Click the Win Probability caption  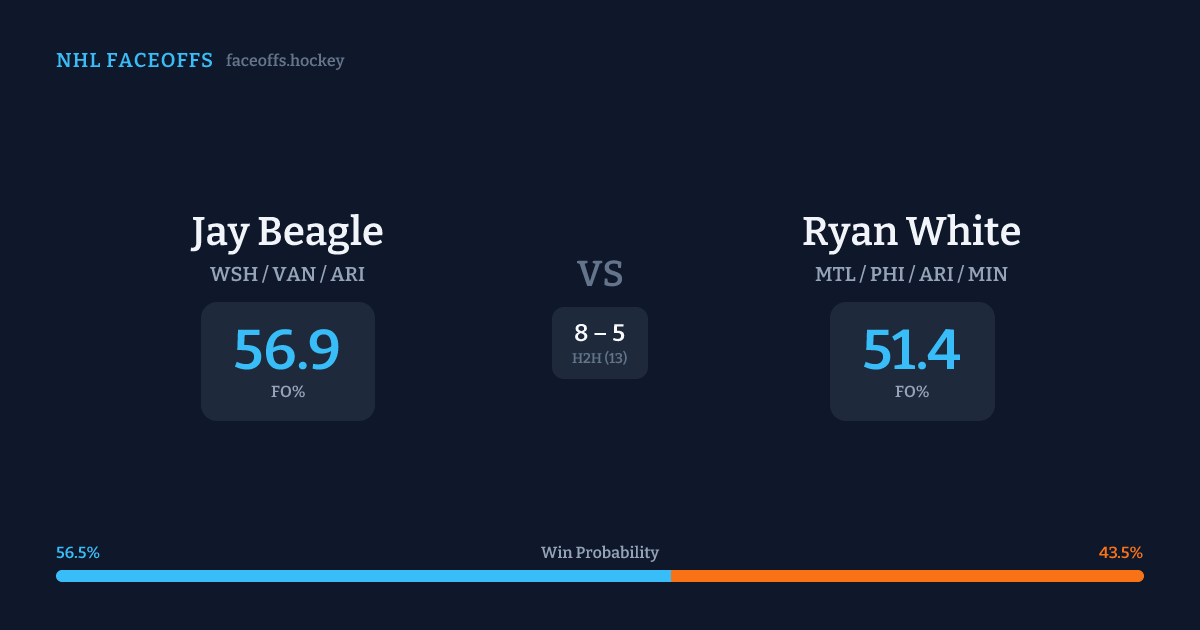click(600, 553)
